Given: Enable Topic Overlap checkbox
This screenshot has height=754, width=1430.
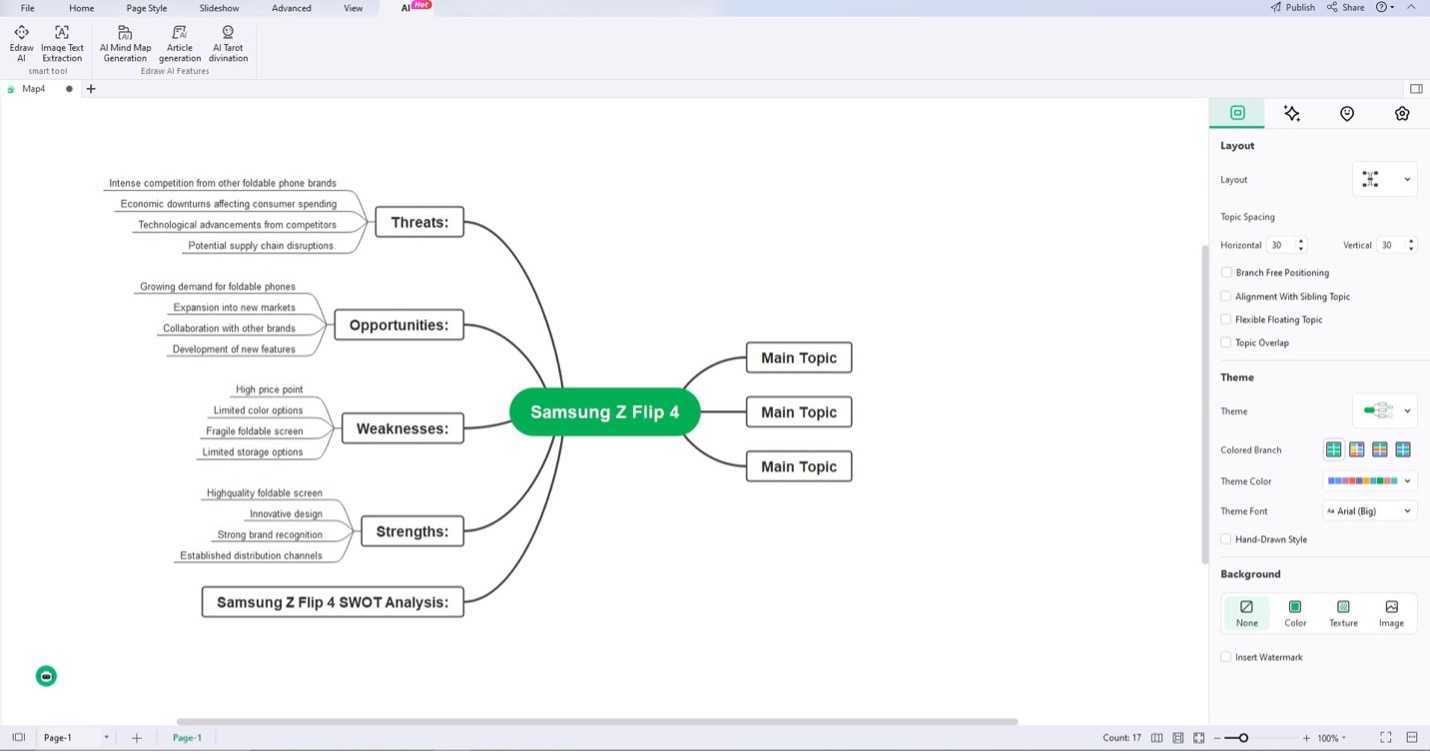Looking at the screenshot, I should 1226,343.
